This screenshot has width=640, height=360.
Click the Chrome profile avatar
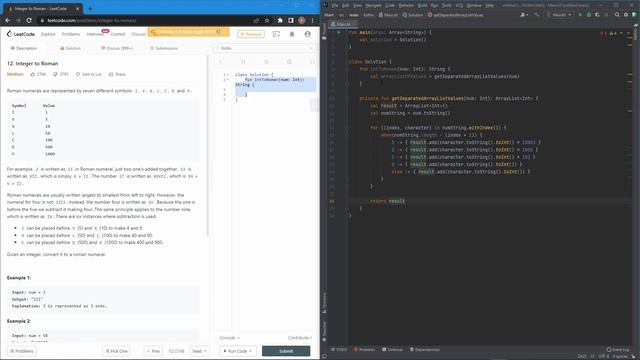coord(302,20)
